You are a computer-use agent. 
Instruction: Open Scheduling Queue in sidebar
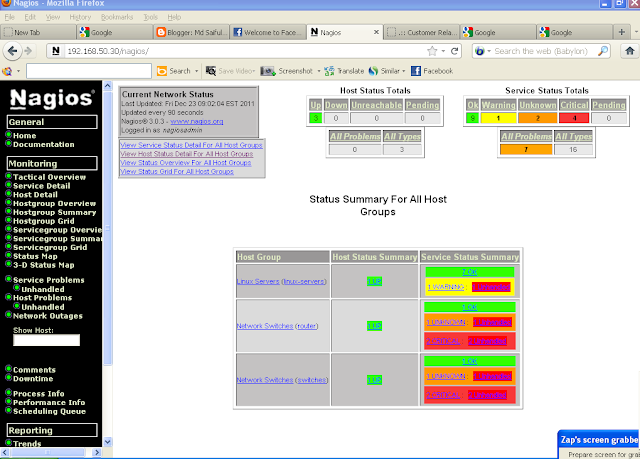pyautogui.click(x=49, y=411)
